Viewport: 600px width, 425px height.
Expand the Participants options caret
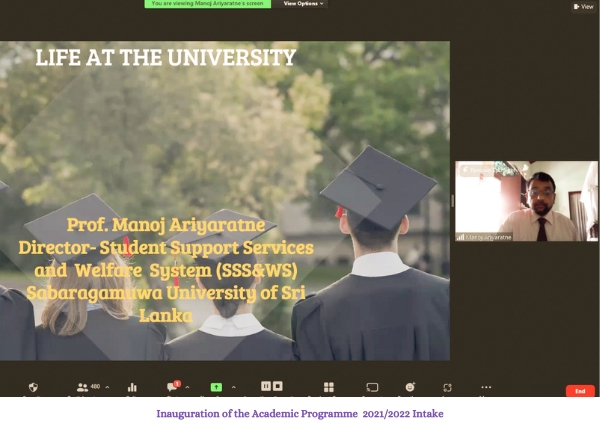coord(108,388)
